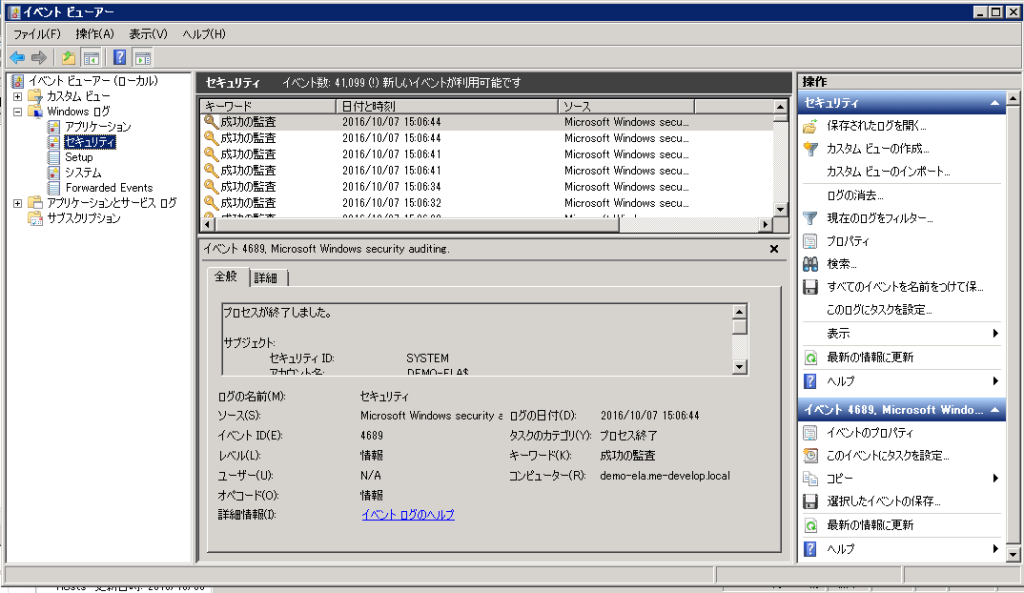1024x593 pixels.
Task: Select the Forwarded Events log
Action: click(x=108, y=187)
